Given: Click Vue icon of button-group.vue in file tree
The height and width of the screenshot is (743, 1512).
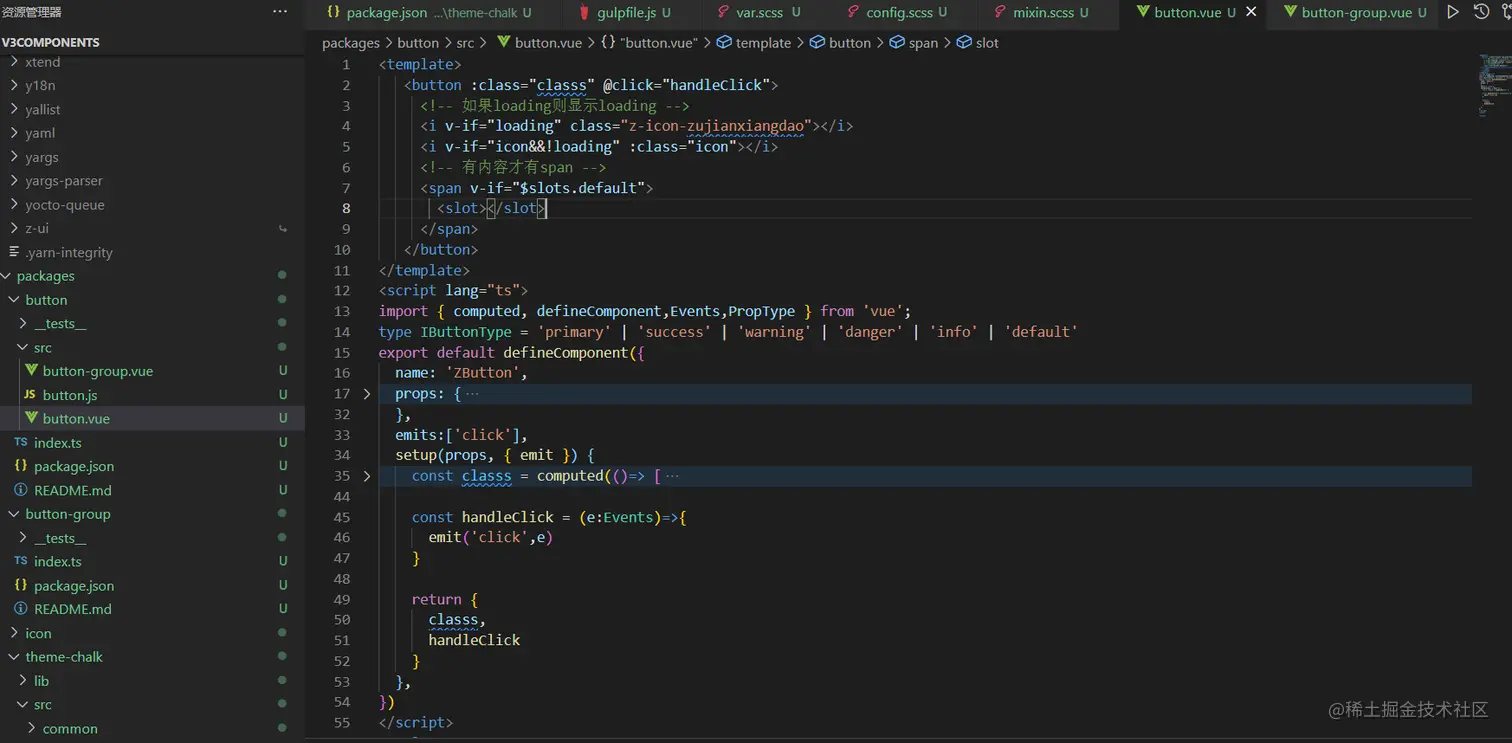Looking at the screenshot, I should [31, 371].
